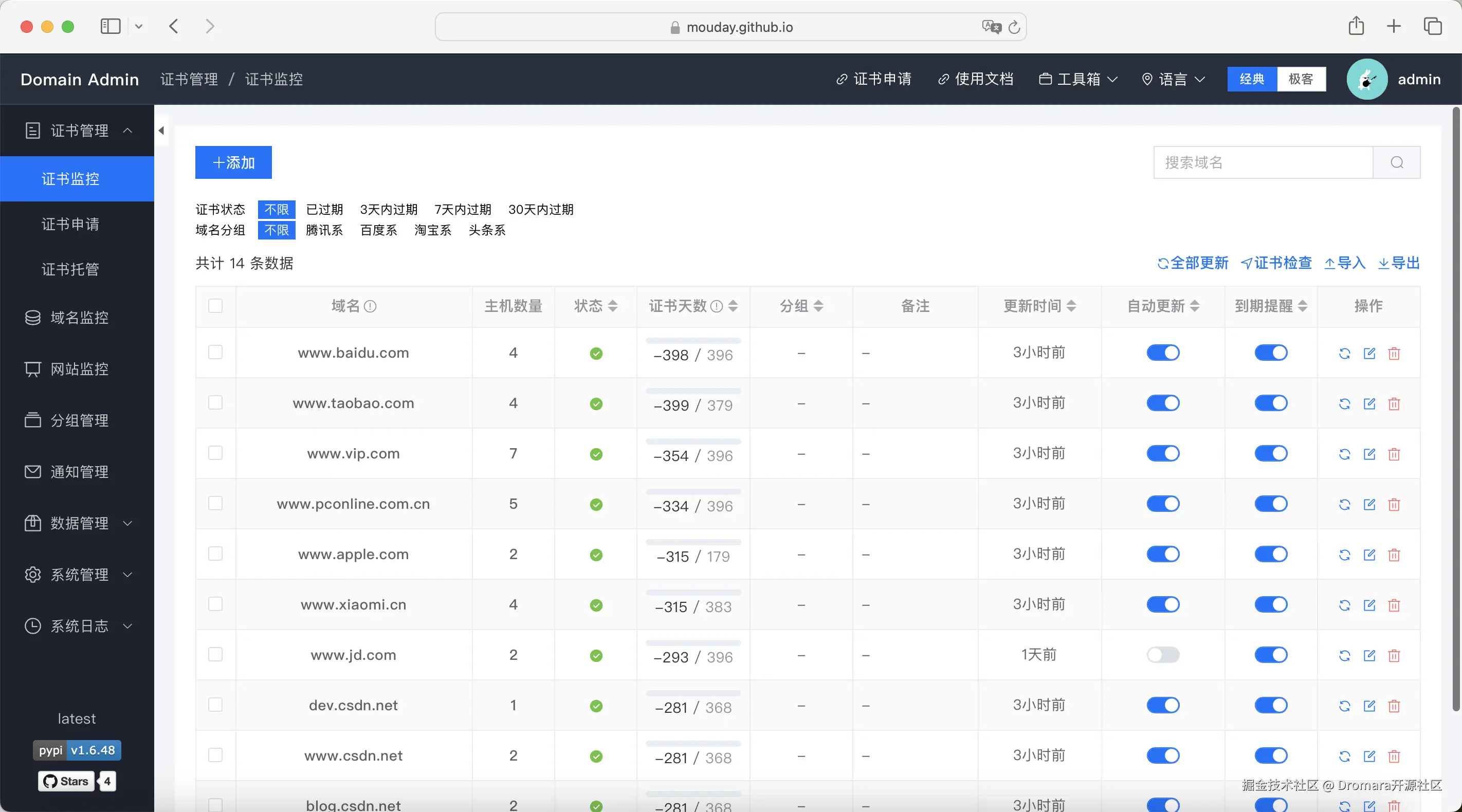Click the edit icon for www.taobao.com row

[x=1369, y=403]
